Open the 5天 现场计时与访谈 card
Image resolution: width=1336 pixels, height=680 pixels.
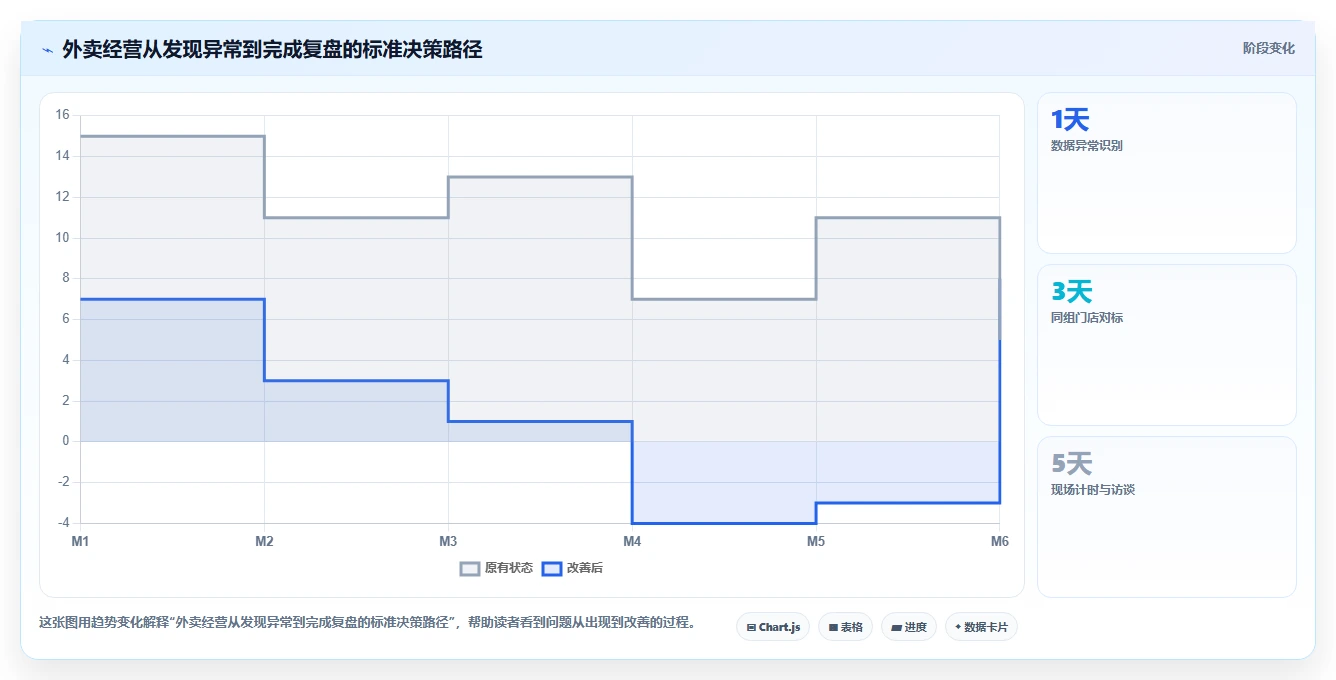[x=1166, y=517]
